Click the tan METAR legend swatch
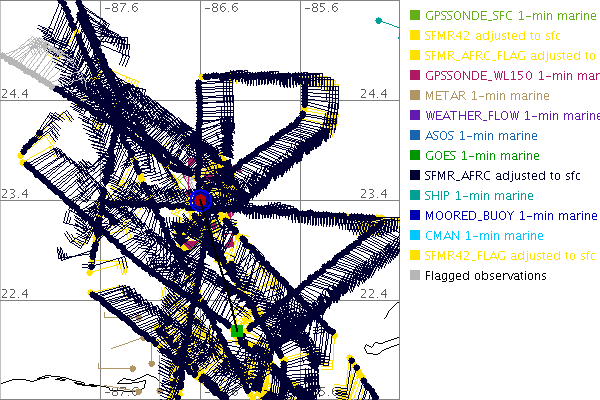600x400 pixels. 415,95
